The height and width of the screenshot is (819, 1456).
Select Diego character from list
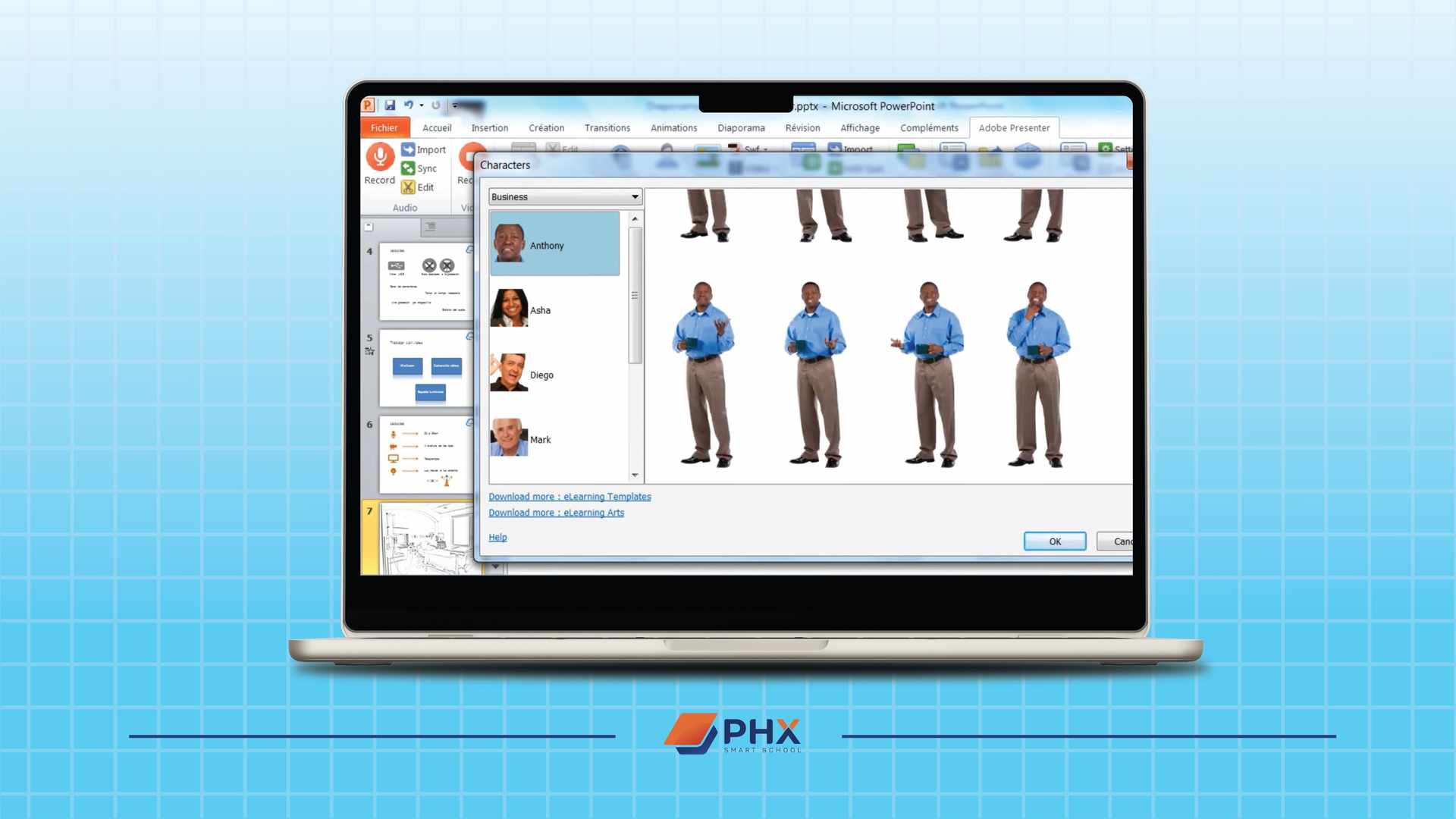553,374
